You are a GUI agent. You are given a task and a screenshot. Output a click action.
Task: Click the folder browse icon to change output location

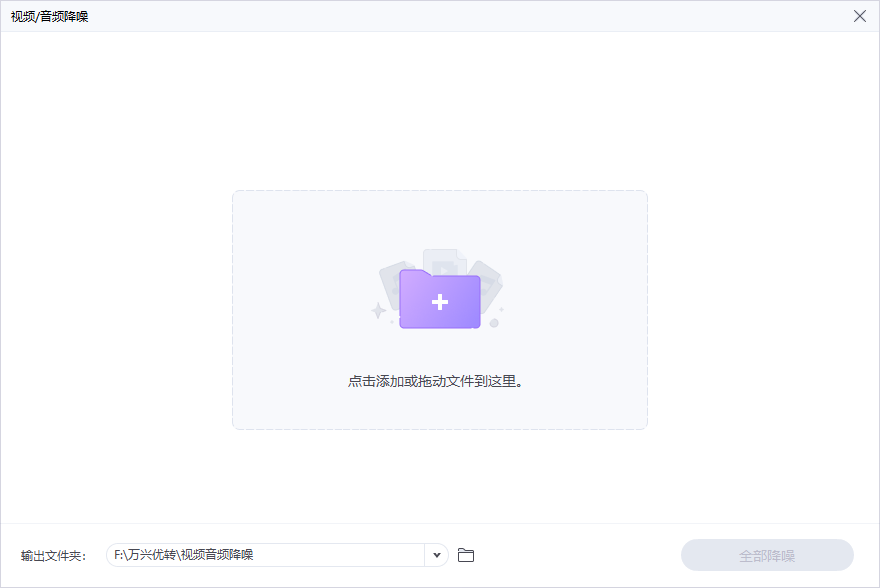[x=466, y=554]
